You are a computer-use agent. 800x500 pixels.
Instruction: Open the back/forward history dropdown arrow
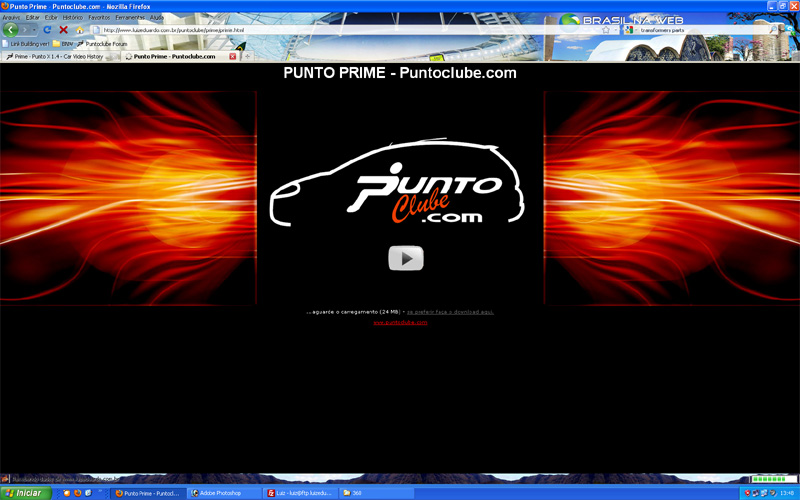[x=34, y=30]
